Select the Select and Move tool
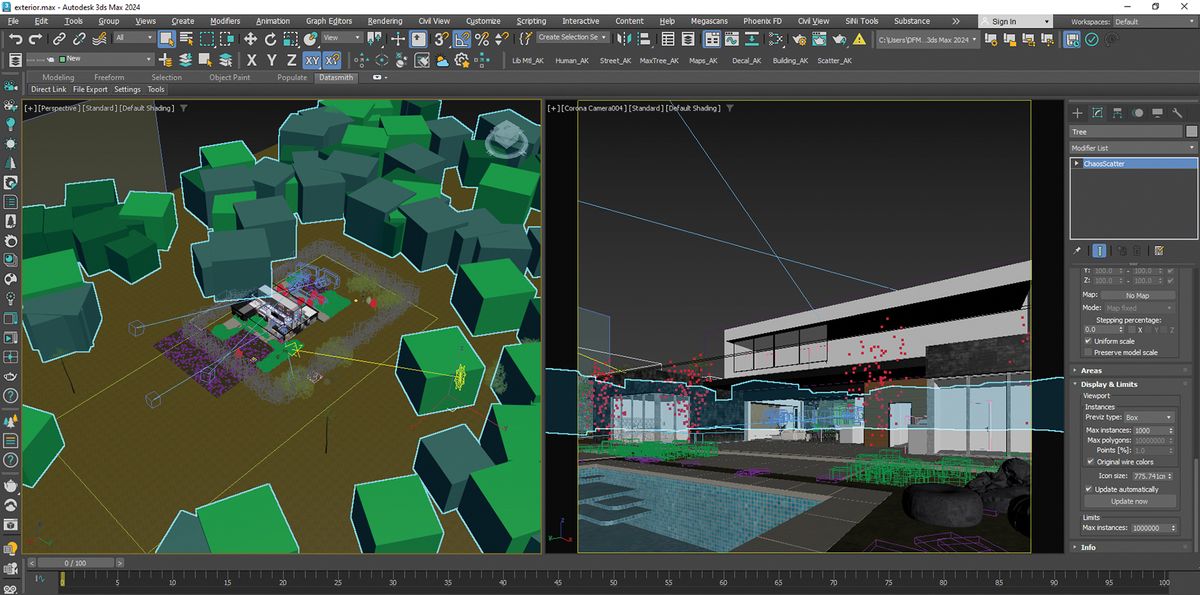 coord(250,38)
